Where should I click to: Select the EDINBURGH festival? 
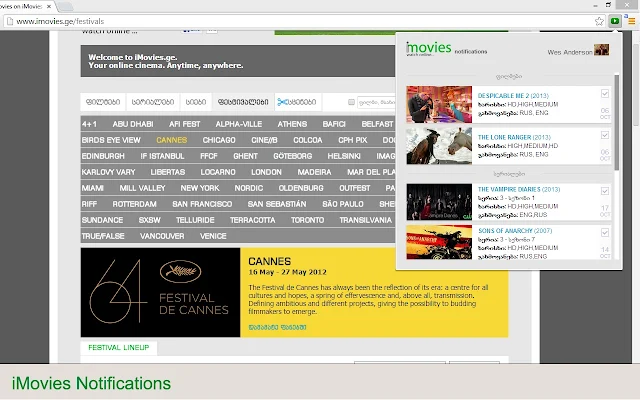pos(103,156)
